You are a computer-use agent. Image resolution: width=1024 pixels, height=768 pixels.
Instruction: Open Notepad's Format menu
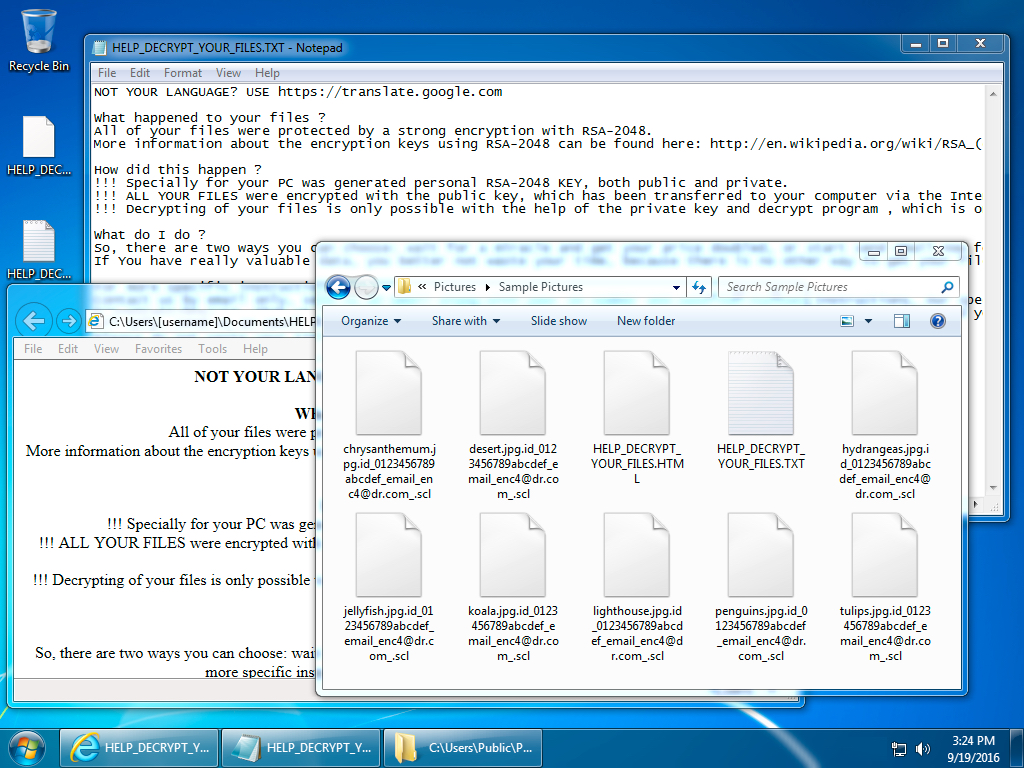[x=183, y=72]
